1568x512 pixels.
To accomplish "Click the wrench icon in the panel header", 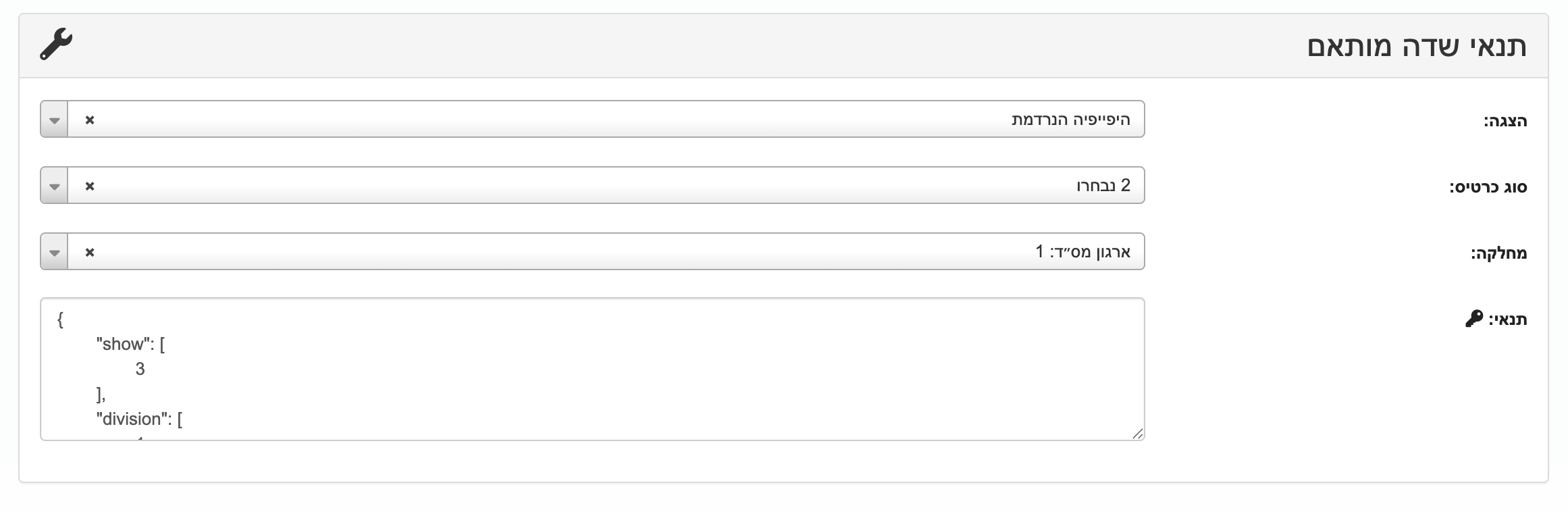I will point(56,45).
